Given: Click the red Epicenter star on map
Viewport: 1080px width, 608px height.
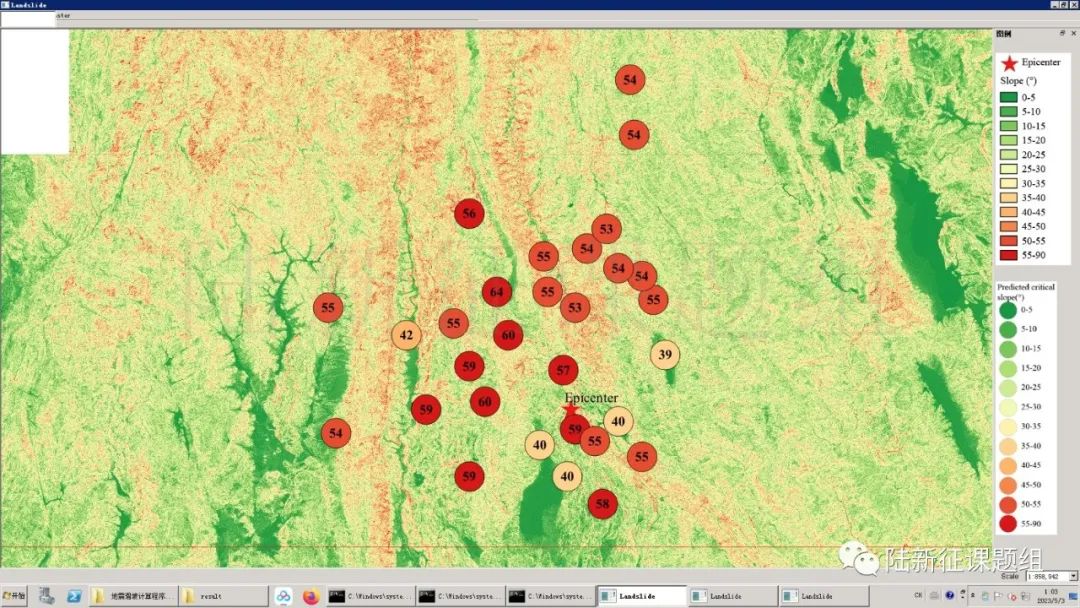Looking at the screenshot, I should click(x=571, y=410).
